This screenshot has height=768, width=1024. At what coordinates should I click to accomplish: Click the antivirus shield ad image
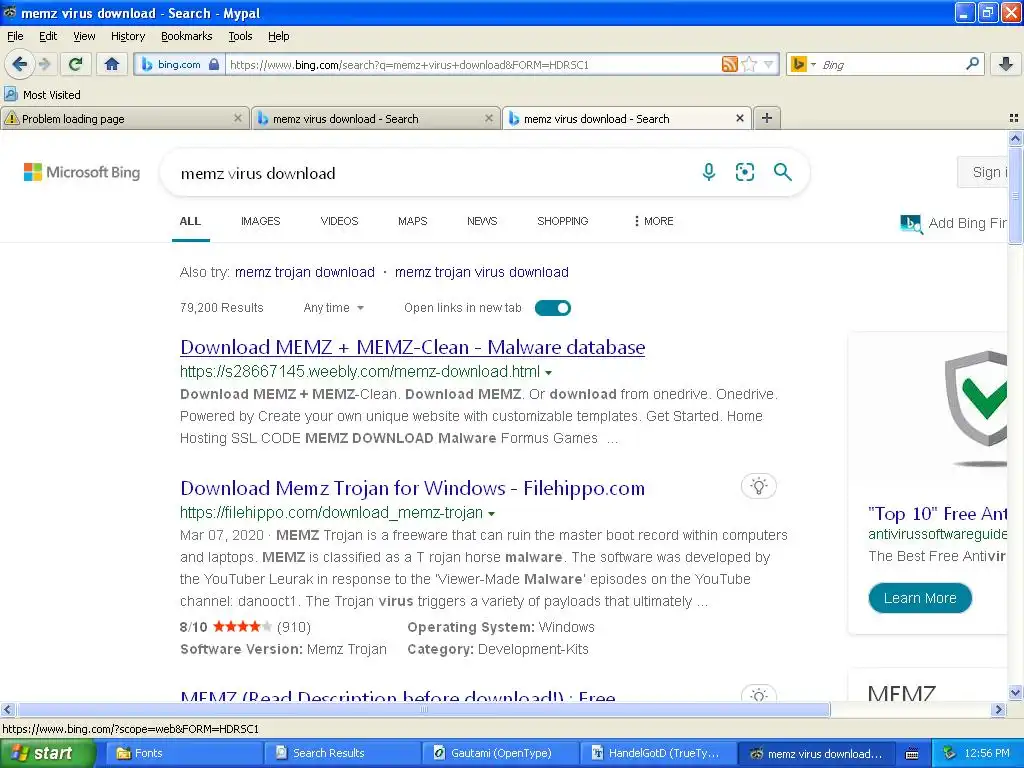(976, 408)
